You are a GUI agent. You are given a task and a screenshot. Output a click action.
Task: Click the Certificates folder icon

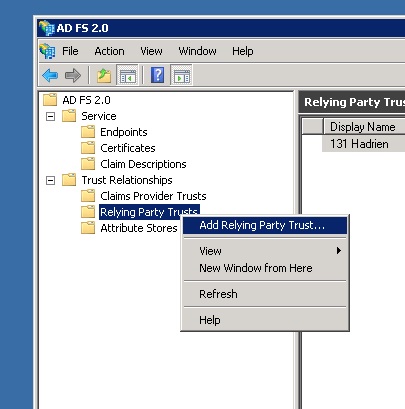[x=88, y=148]
